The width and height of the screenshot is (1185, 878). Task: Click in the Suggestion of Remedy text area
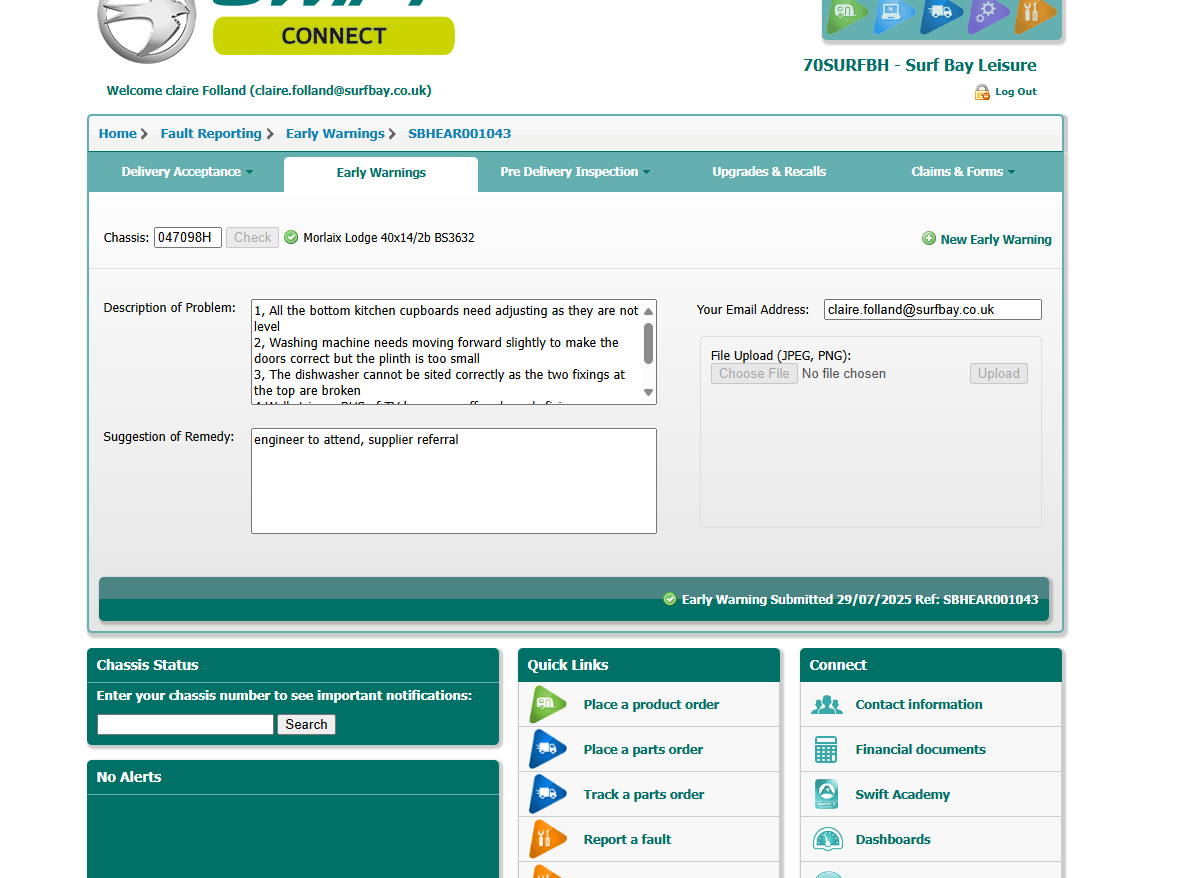click(x=453, y=481)
